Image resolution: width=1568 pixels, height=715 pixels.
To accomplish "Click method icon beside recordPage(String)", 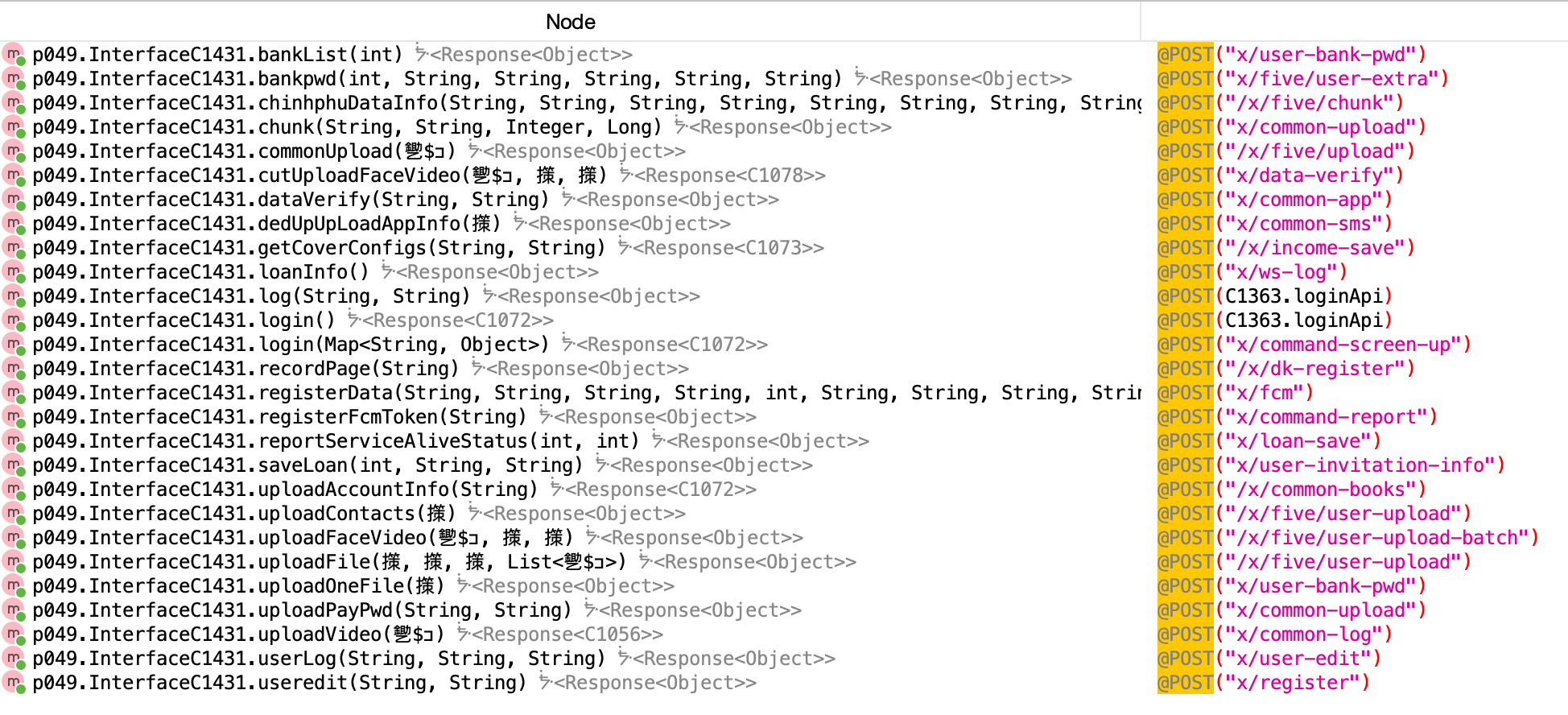I will pos(14,369).
